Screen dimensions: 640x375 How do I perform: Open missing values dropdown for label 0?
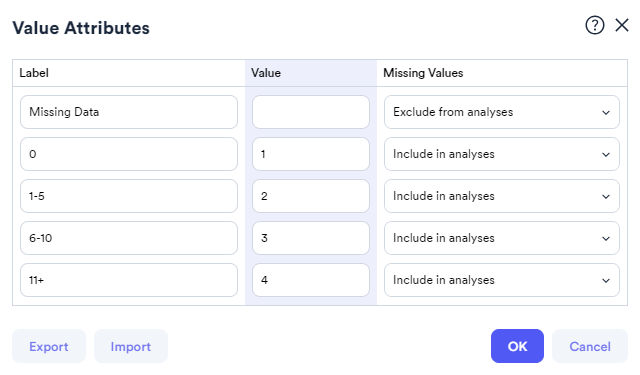point(502,154)
